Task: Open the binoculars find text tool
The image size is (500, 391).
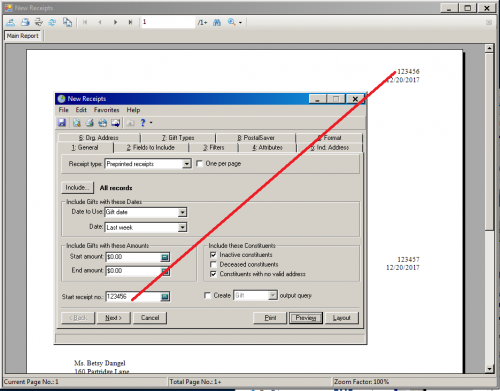Action: (x=217, y=22)
